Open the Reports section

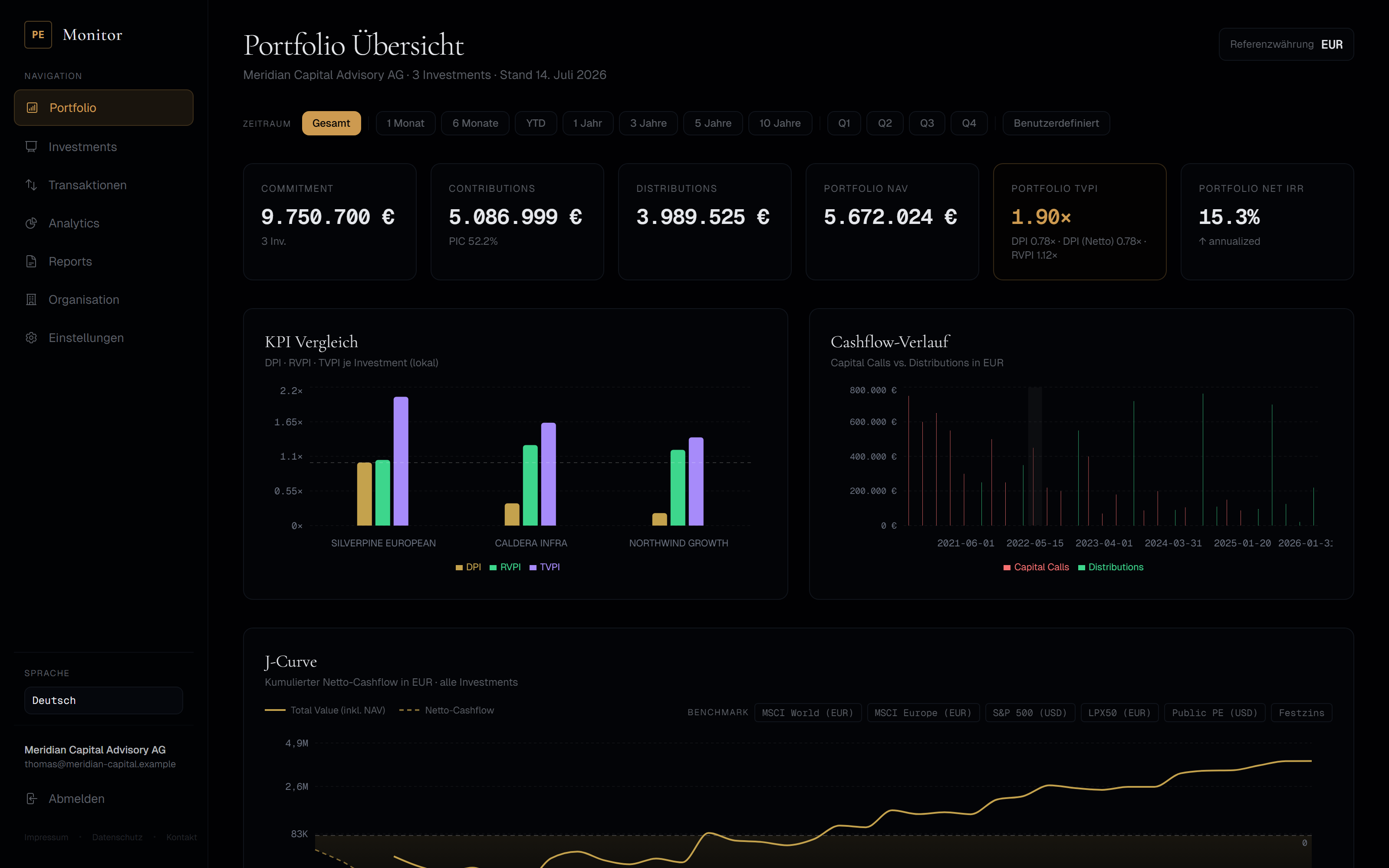coord(103,261)
